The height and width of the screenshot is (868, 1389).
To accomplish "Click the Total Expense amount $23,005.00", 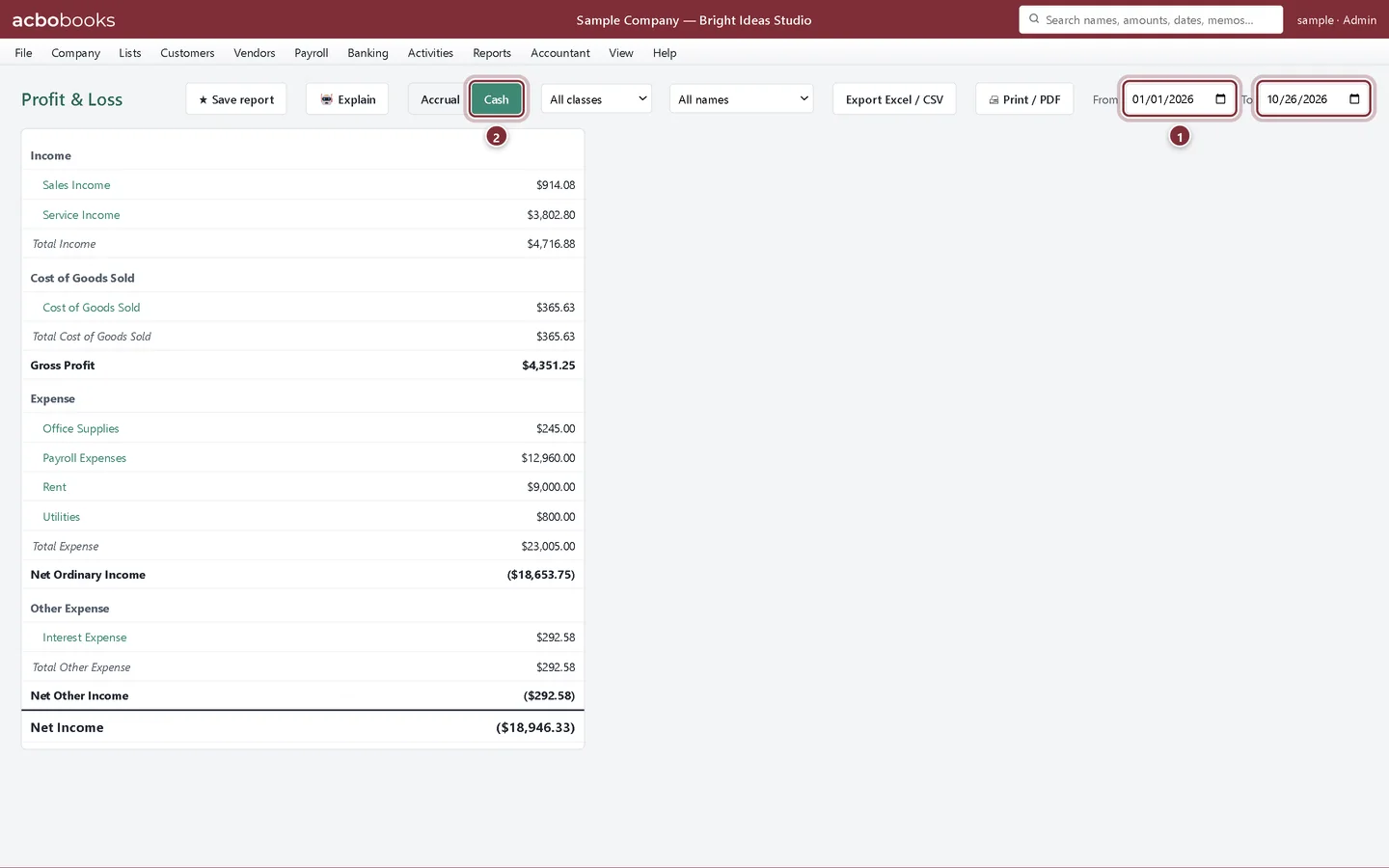I will coord(548,546).
